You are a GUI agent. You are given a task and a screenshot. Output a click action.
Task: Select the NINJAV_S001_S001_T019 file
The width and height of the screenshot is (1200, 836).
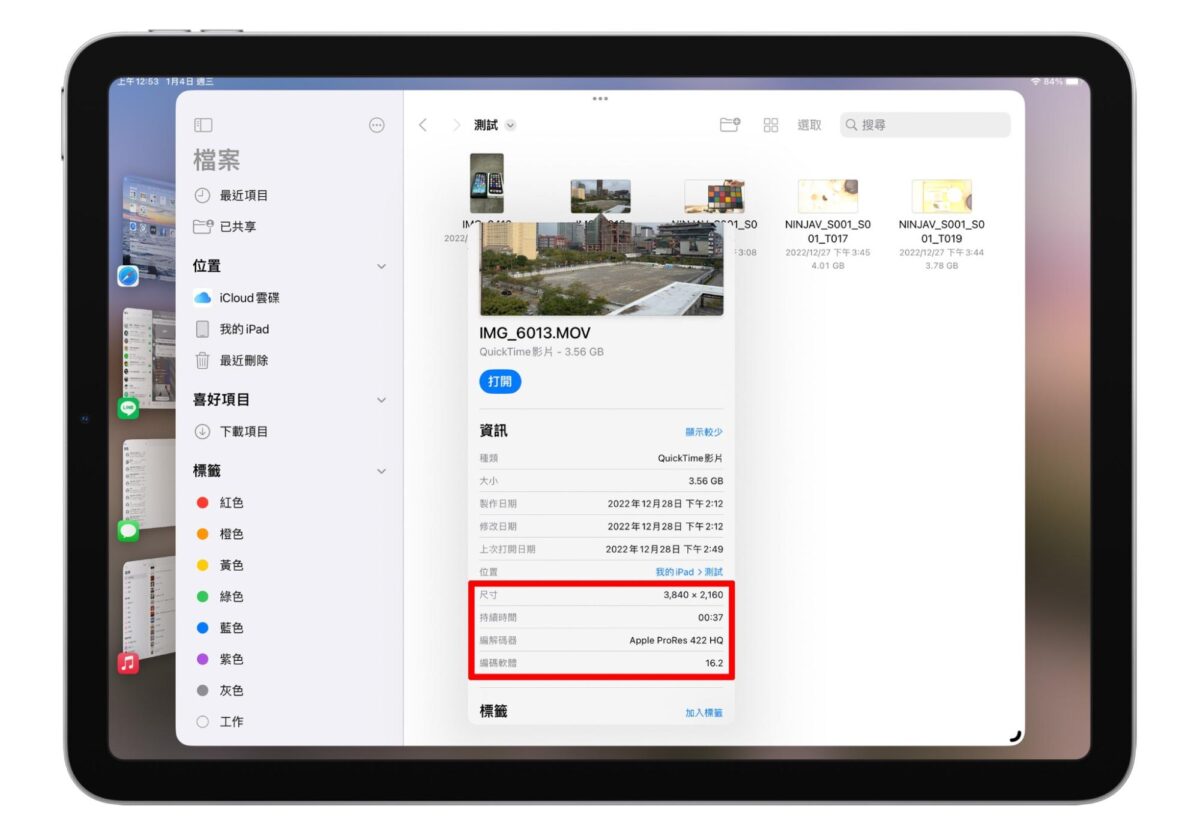942,225
